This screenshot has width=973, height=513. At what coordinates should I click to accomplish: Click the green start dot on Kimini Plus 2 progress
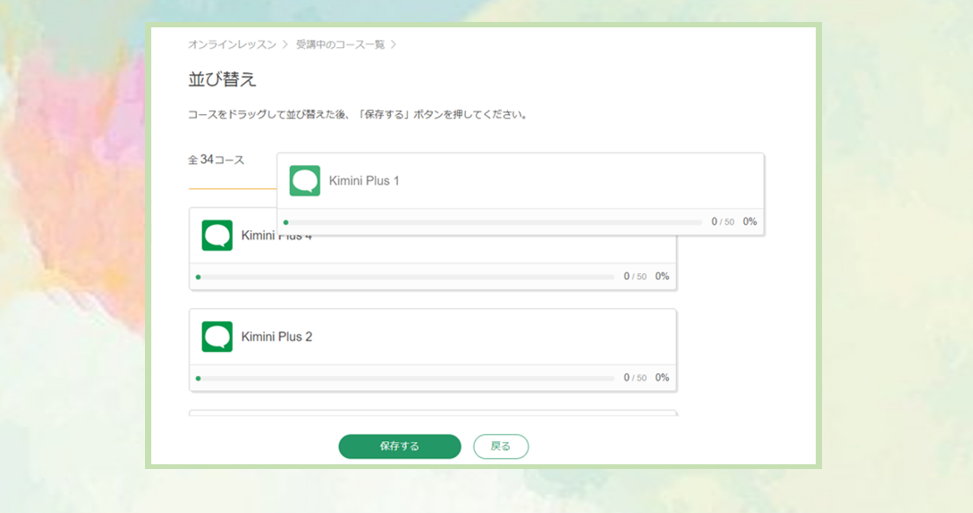pyautogui.click(x=198, y=378)
